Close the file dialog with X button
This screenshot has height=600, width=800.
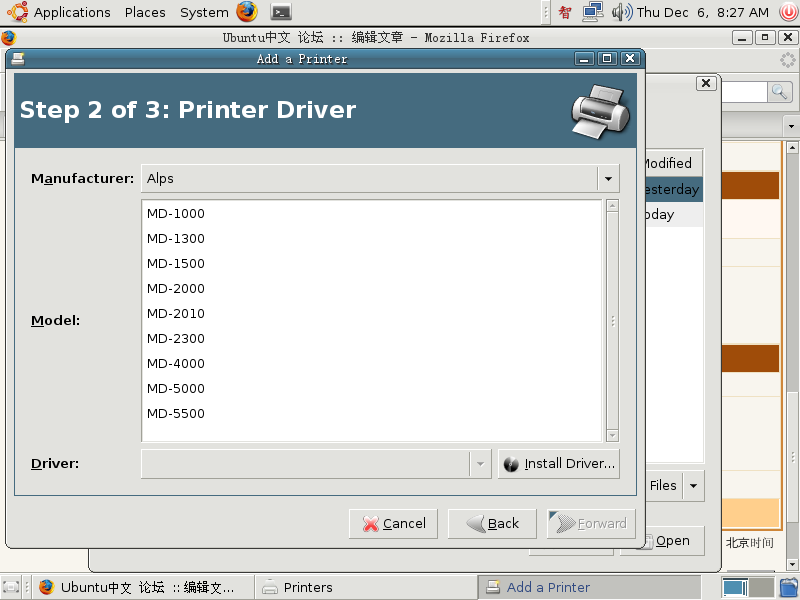[x=706, y=83]
